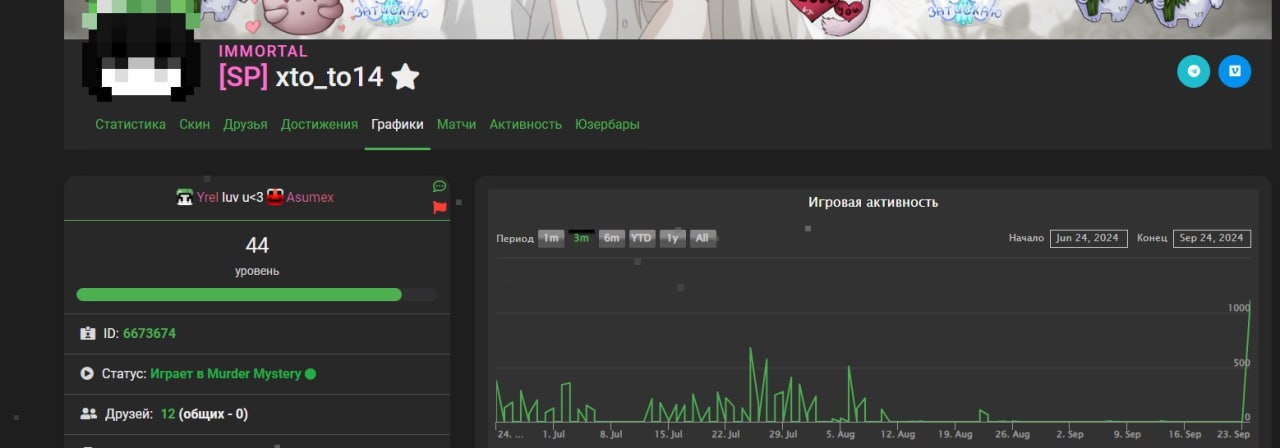Open the Telegram profile link icon
Viewport: 1280px width, 448px height.
tap(1193, 71)
